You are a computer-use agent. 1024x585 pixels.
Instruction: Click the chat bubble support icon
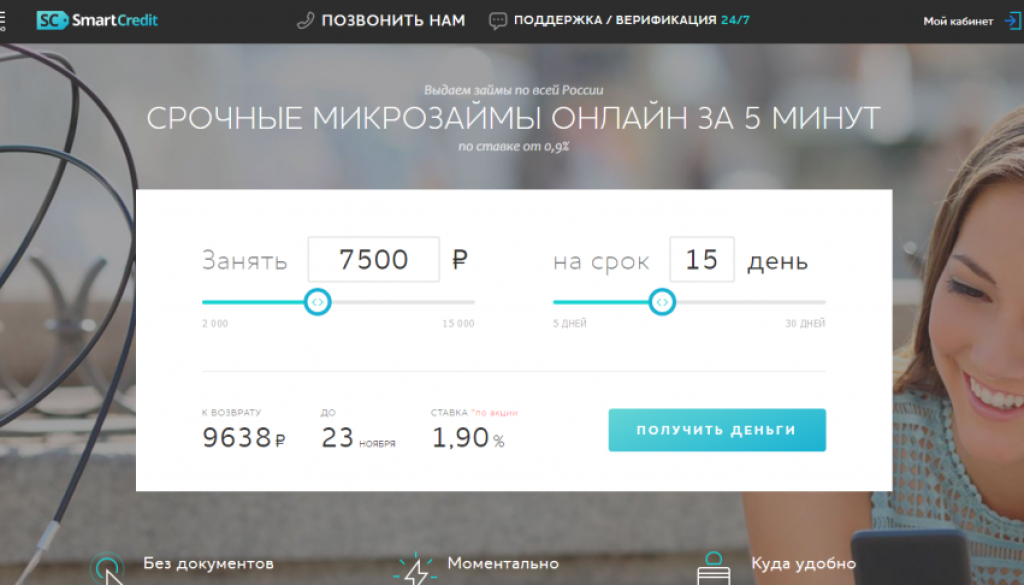[x=498, y=21]
